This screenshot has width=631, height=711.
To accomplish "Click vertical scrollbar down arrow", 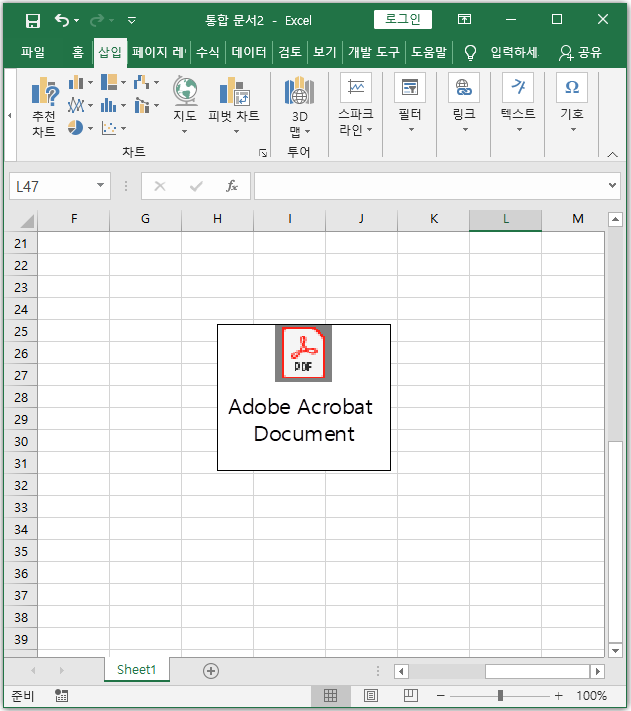I will [x=615, y=650].
